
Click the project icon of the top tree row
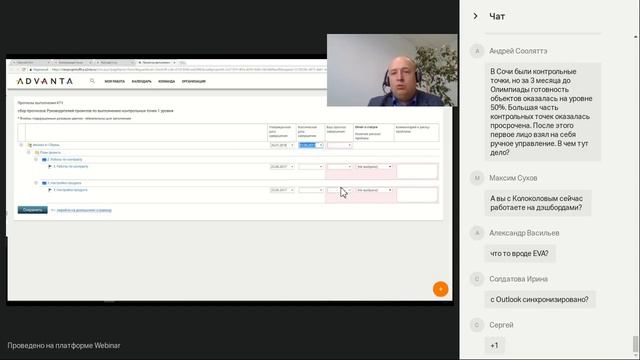[30, 145]
